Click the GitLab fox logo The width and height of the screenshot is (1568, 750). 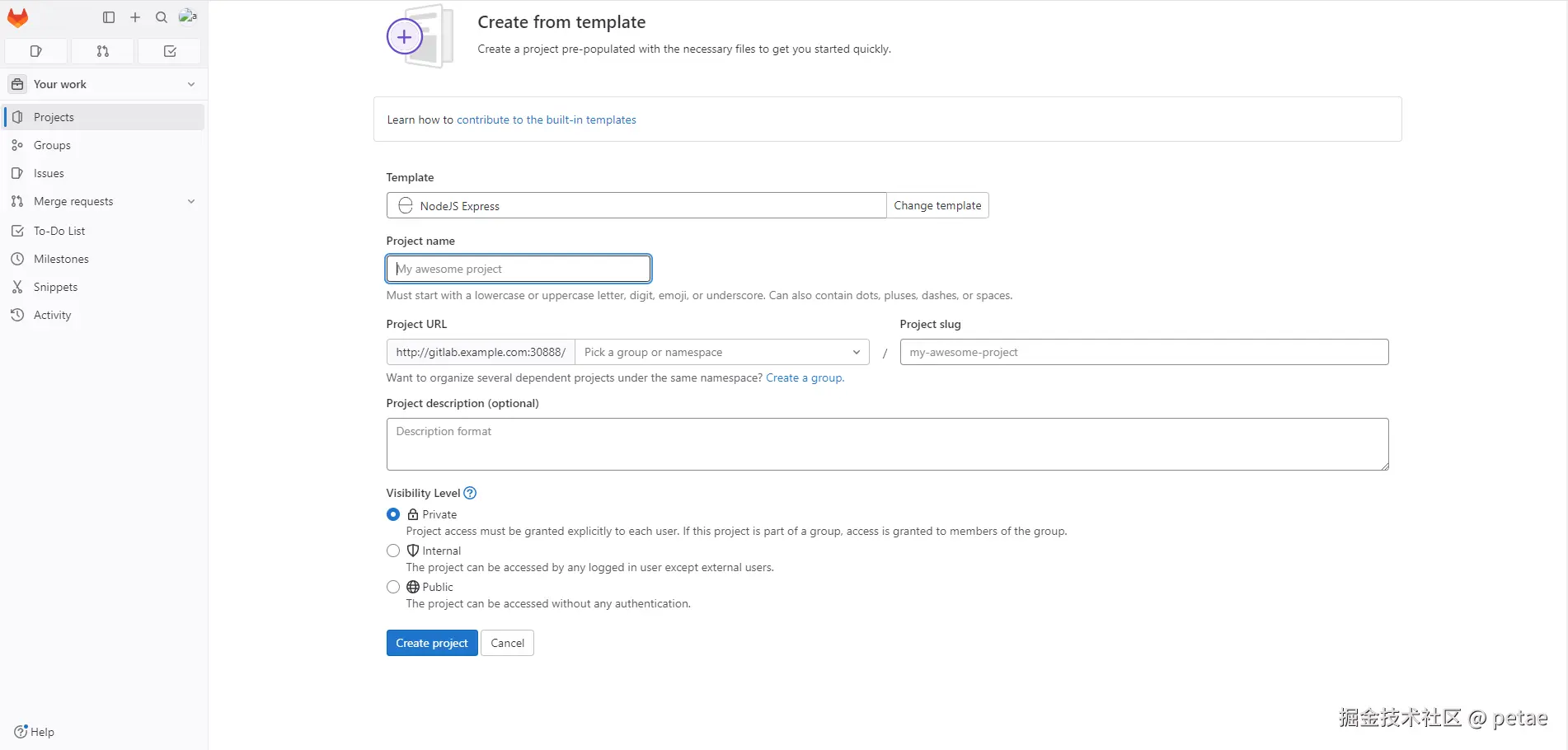tap(17, 17)
